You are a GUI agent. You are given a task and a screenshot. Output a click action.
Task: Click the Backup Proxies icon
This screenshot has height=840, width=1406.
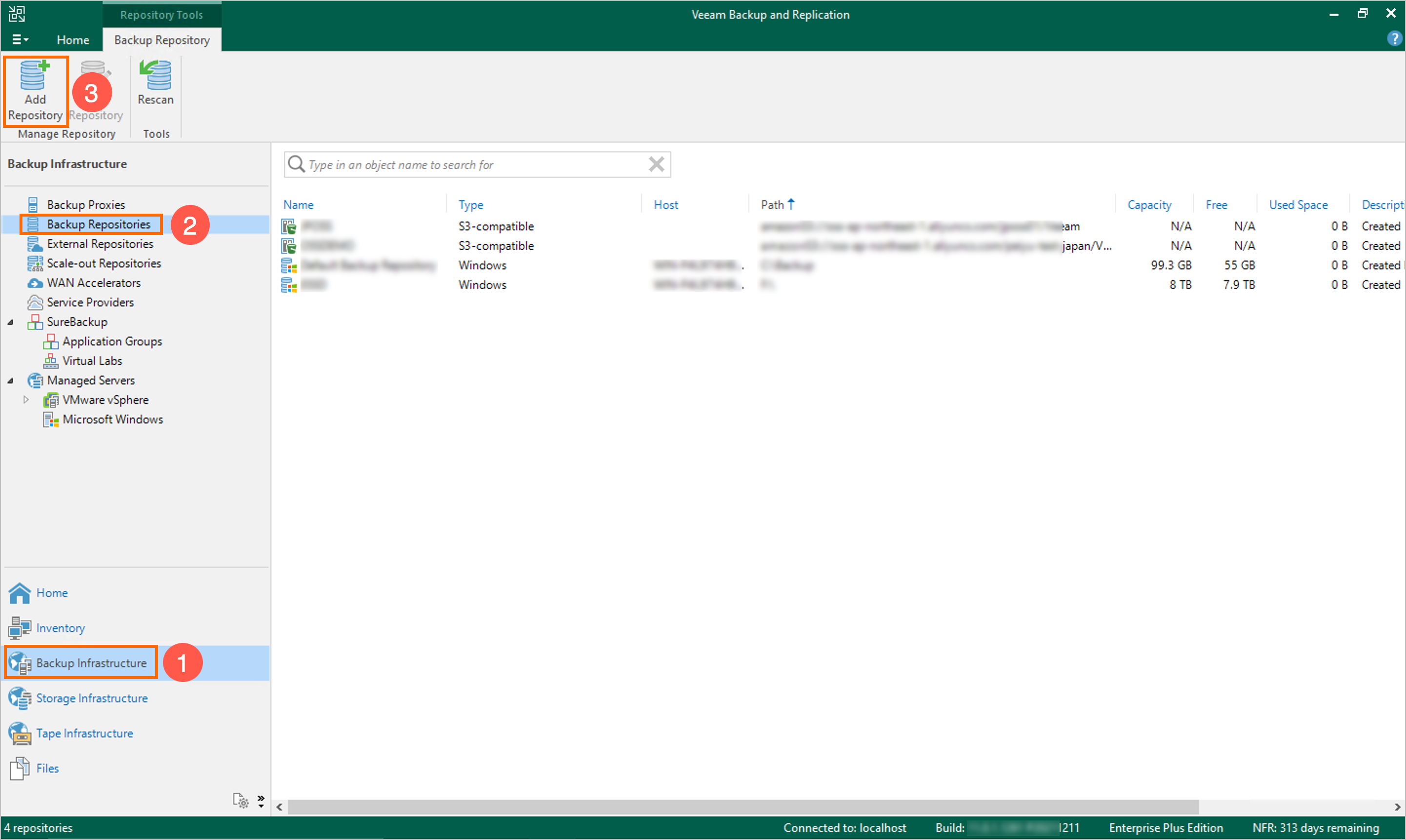pos(33,204)
